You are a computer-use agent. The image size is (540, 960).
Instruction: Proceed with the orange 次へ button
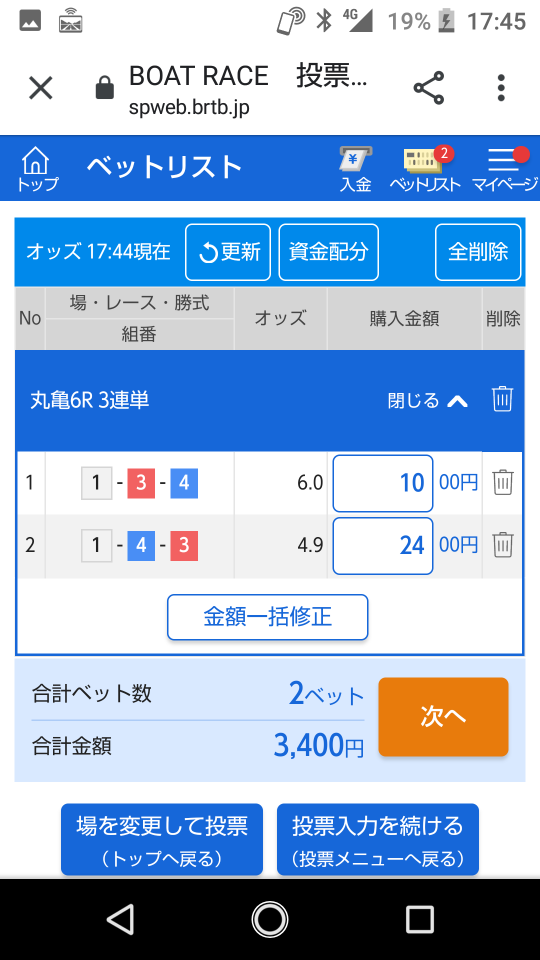tap(443, 717)
